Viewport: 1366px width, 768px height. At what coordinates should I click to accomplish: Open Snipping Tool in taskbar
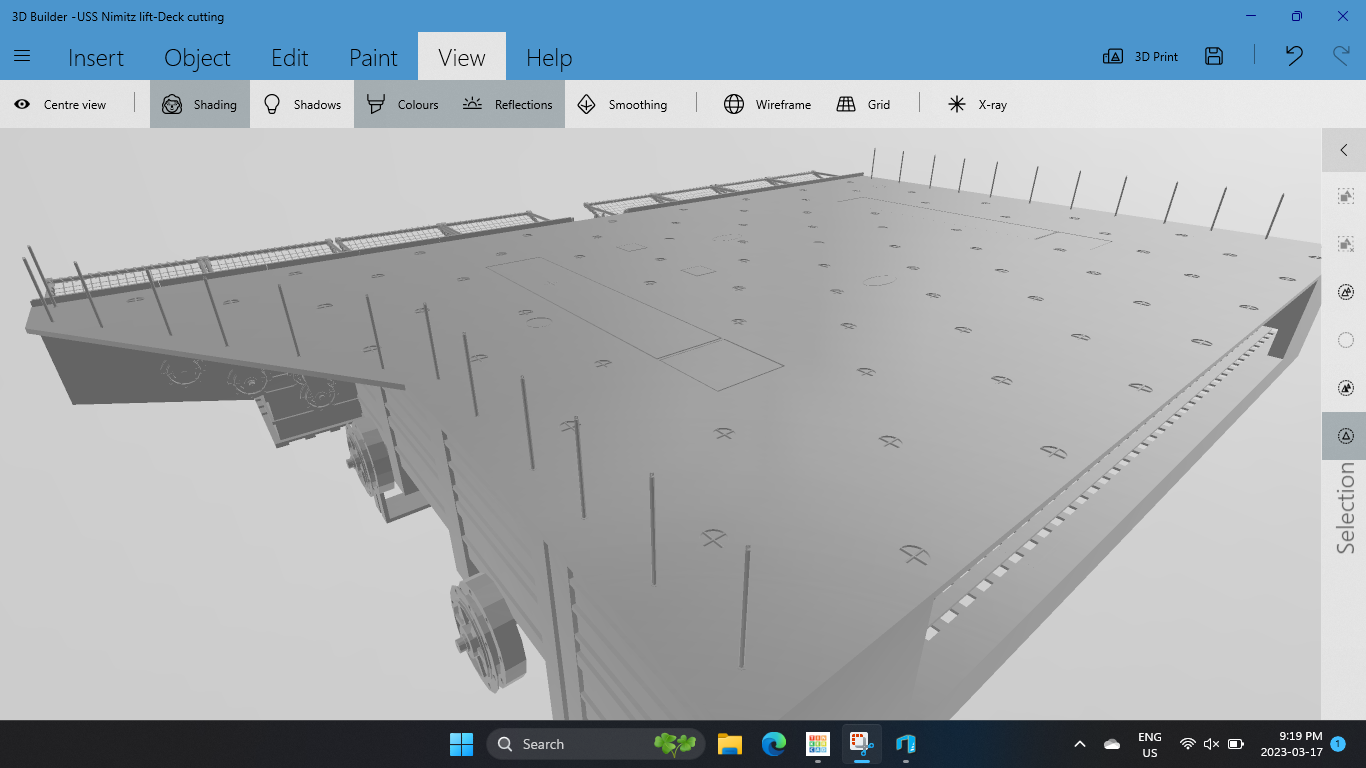click(x=862, y=744)
